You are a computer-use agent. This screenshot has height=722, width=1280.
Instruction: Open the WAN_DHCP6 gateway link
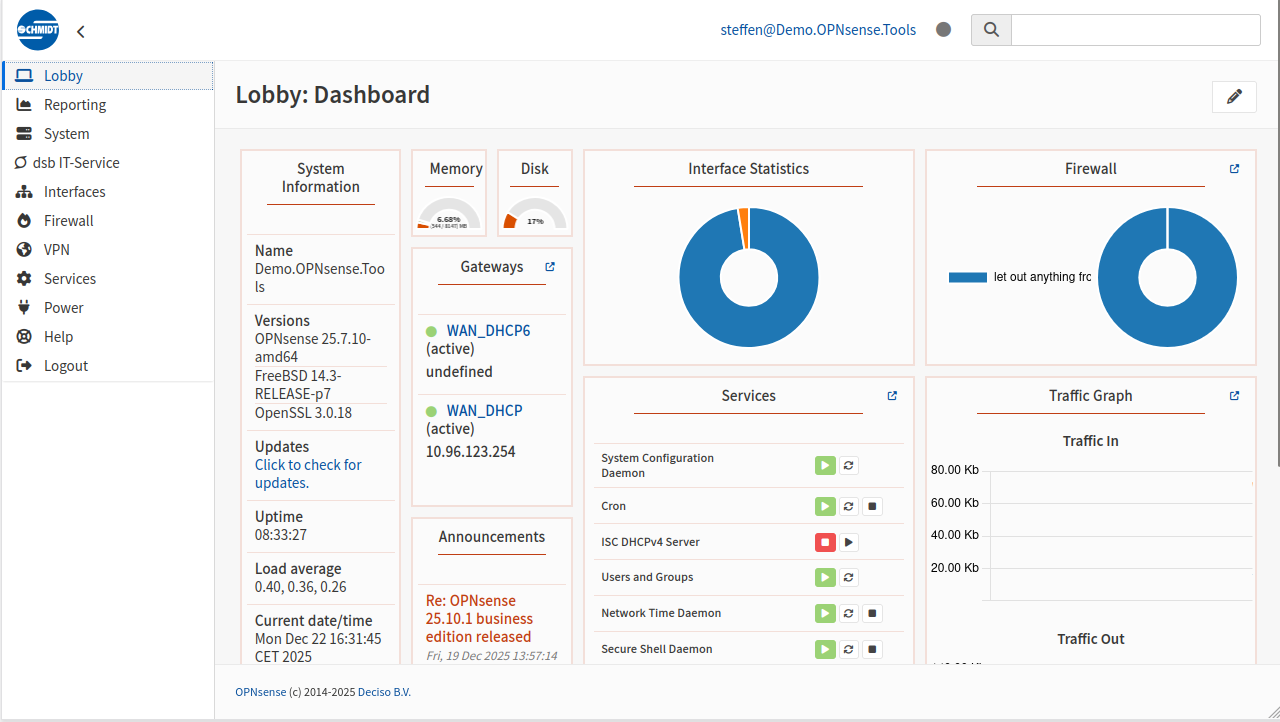click(488, 331)
